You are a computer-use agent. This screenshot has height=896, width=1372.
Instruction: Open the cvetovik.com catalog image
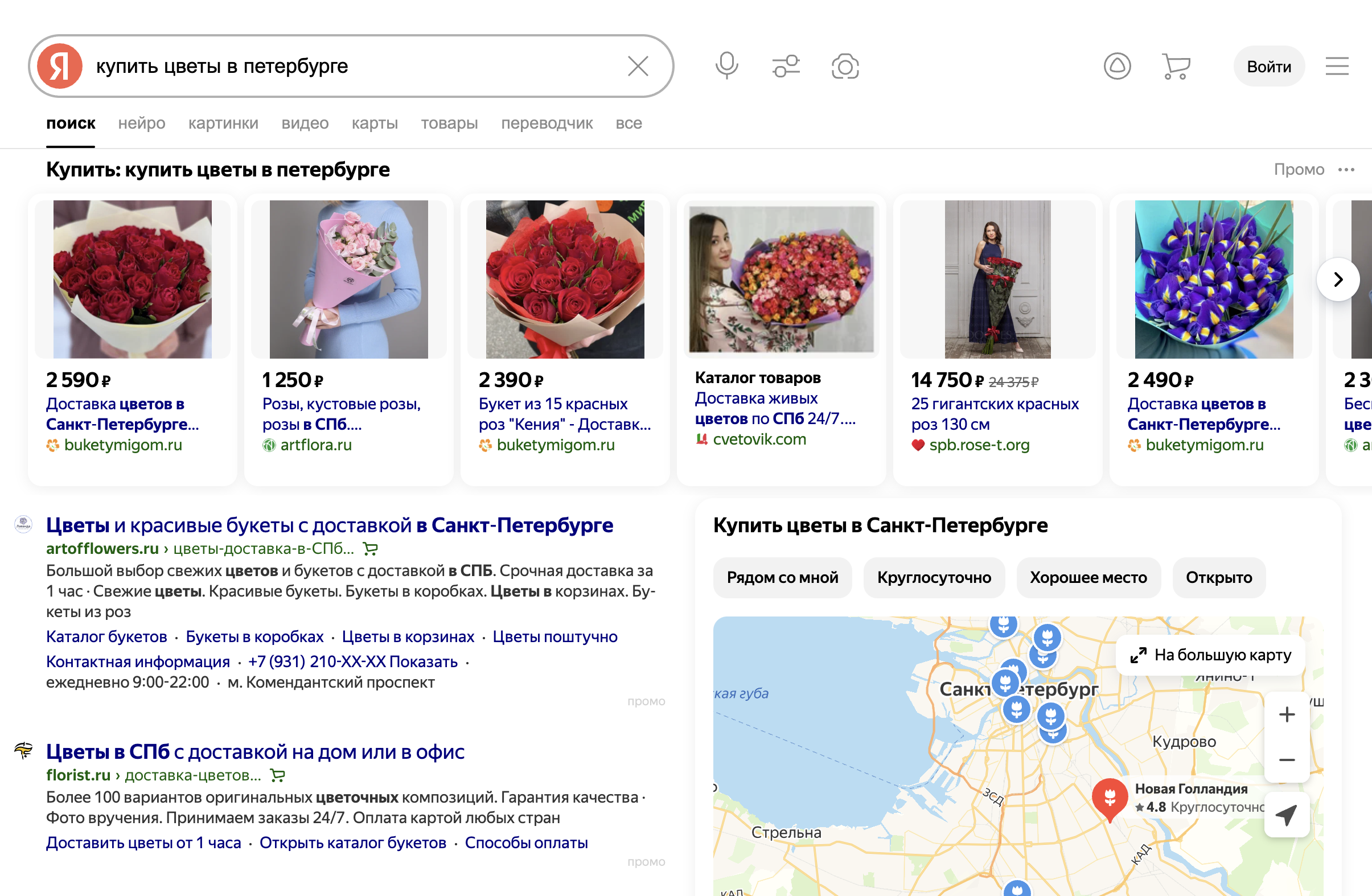[781, 279]
